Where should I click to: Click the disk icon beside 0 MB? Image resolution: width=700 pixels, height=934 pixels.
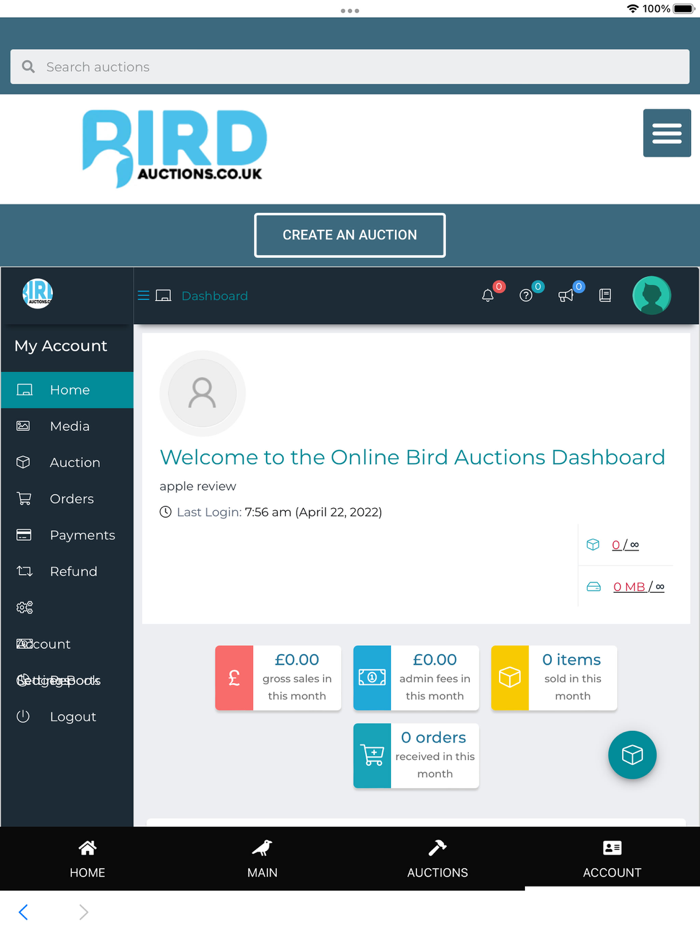[594, 587]
